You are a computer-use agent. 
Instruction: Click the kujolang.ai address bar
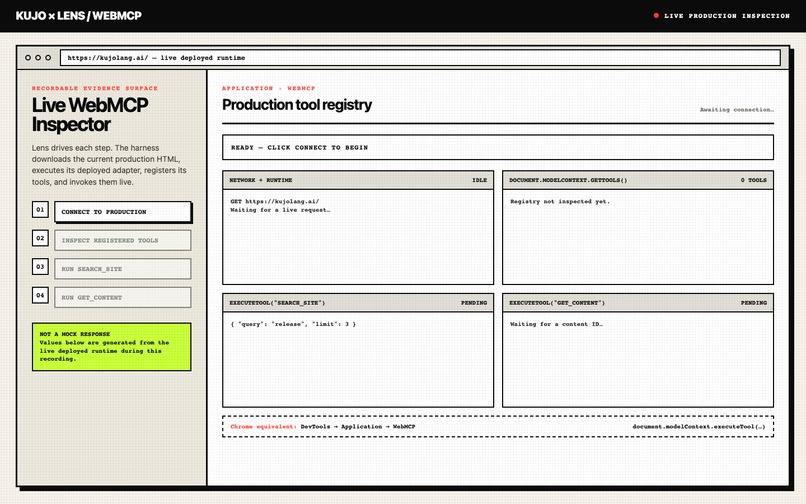click(420, 58)
